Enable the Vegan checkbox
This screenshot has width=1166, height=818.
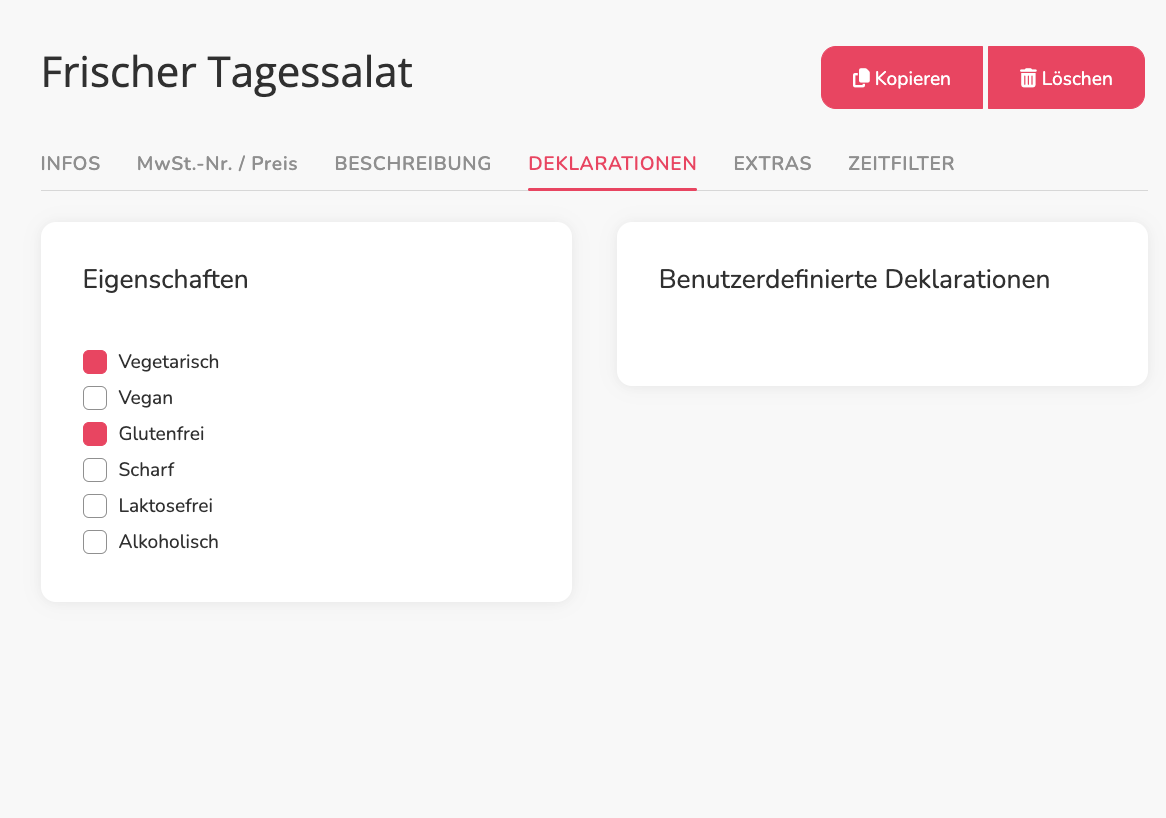[95, 398]
